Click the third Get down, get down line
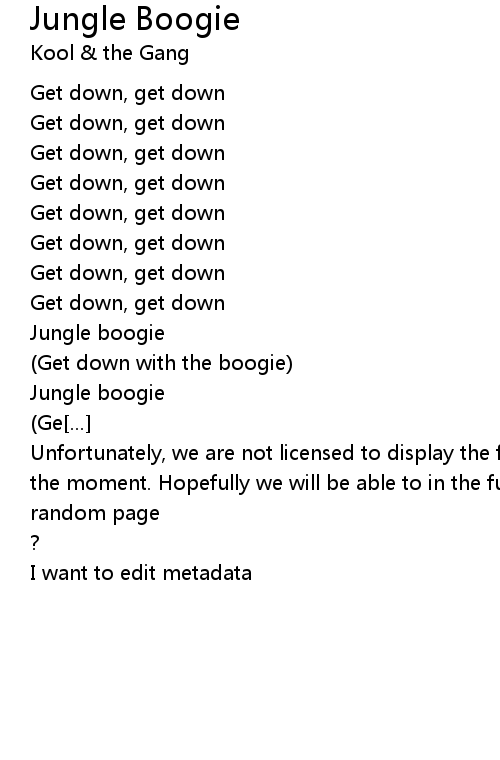Image resolution: width=500 pixels, height=760 pixels. coord(128,153)
